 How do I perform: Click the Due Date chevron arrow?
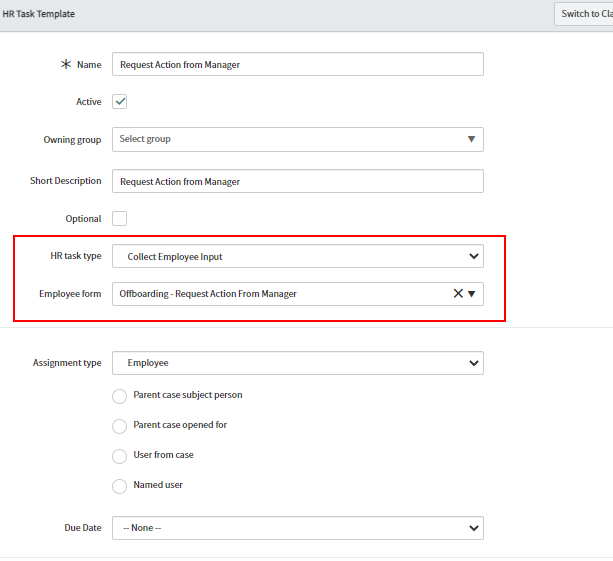click(473, 528)
